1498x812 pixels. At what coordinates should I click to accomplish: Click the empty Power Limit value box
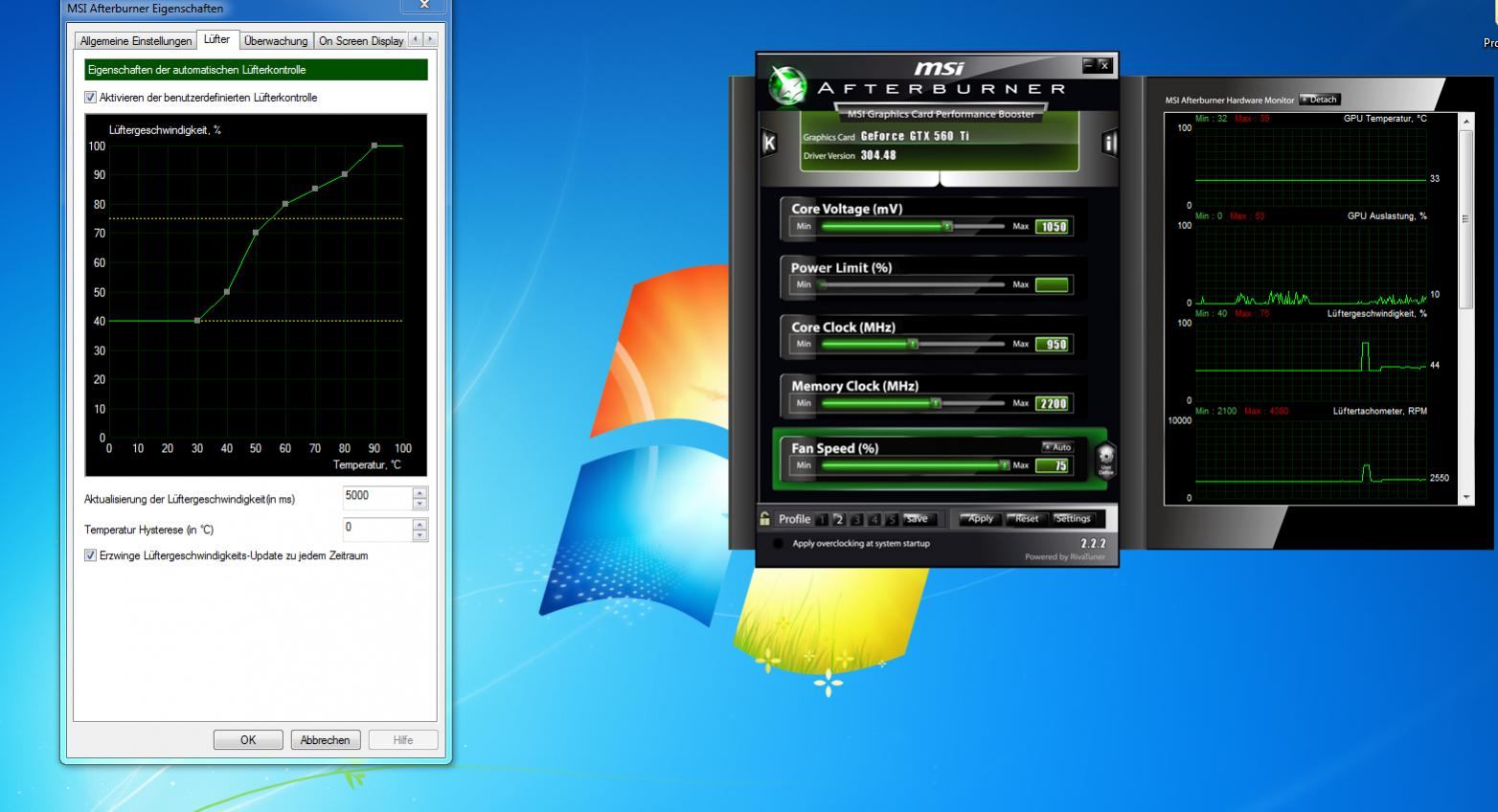(1052, 284)
